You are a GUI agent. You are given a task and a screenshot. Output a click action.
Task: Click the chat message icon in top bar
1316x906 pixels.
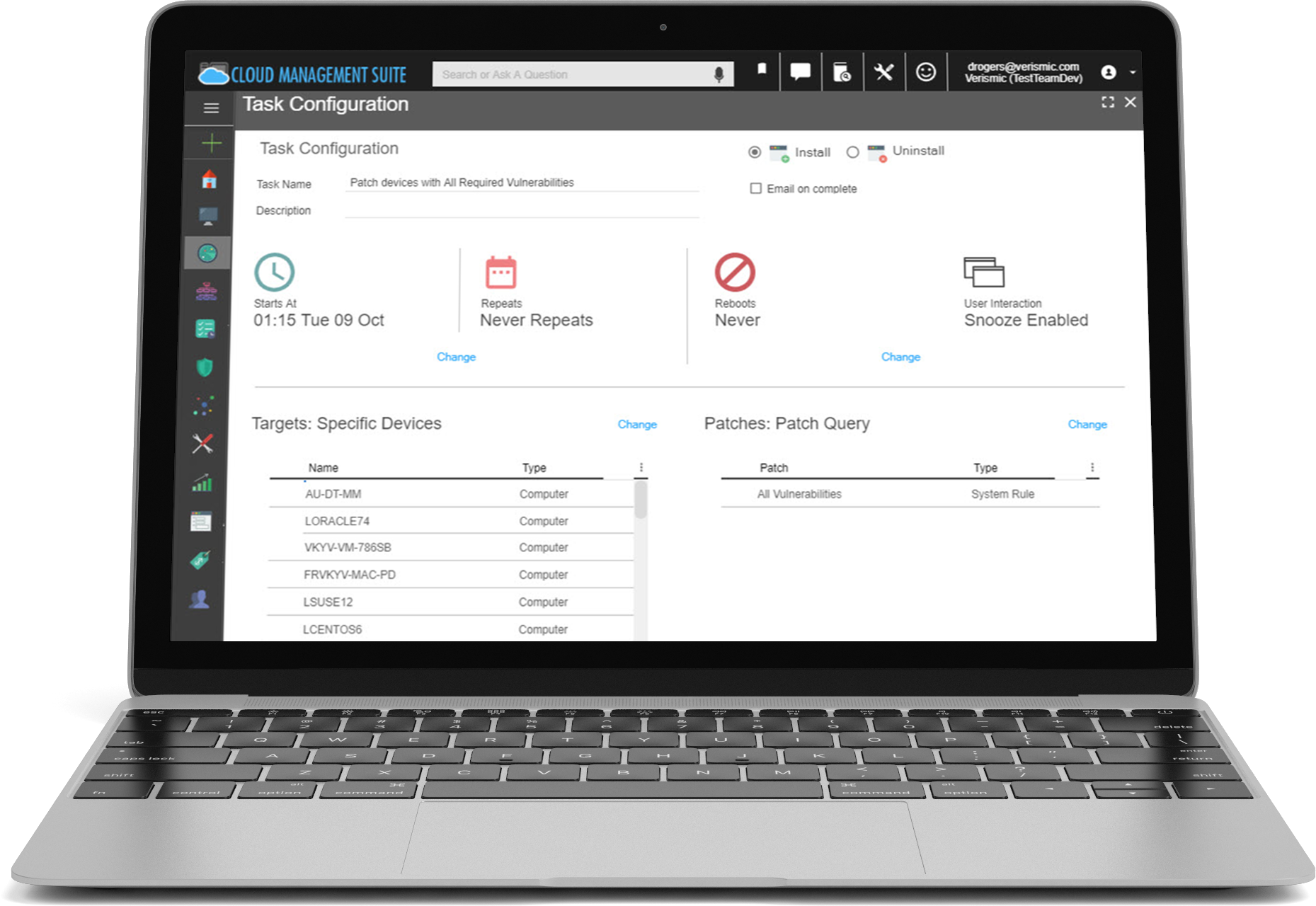point(800,72)
